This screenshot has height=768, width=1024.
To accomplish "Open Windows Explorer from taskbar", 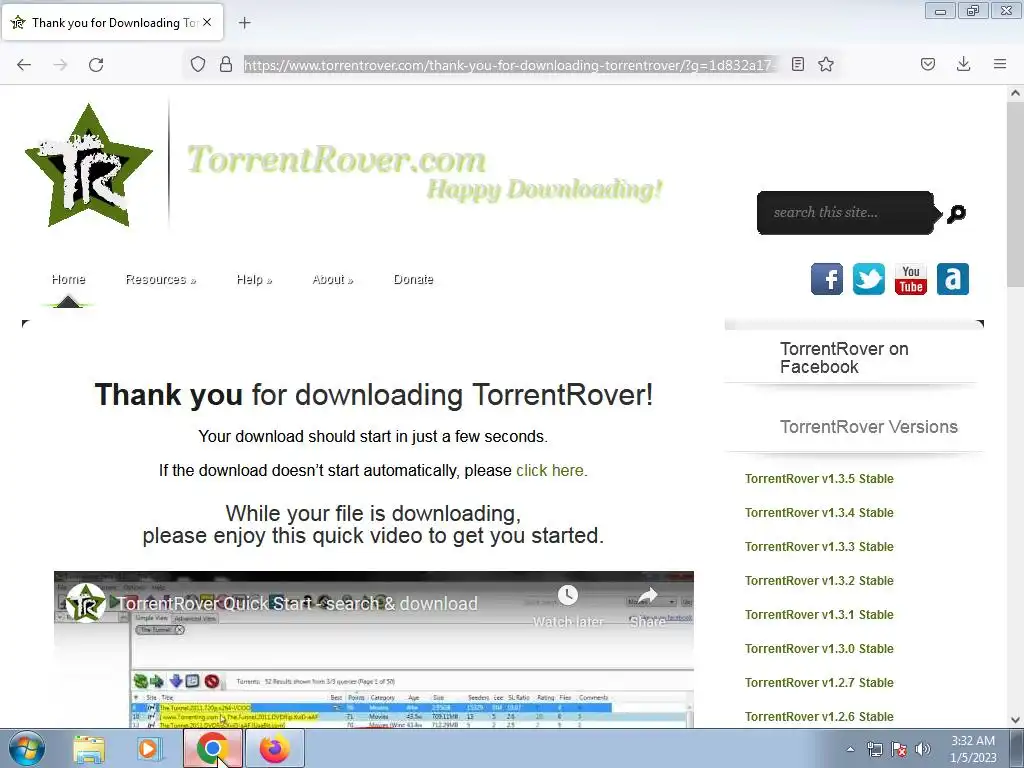I will click(x=89, y=749).
